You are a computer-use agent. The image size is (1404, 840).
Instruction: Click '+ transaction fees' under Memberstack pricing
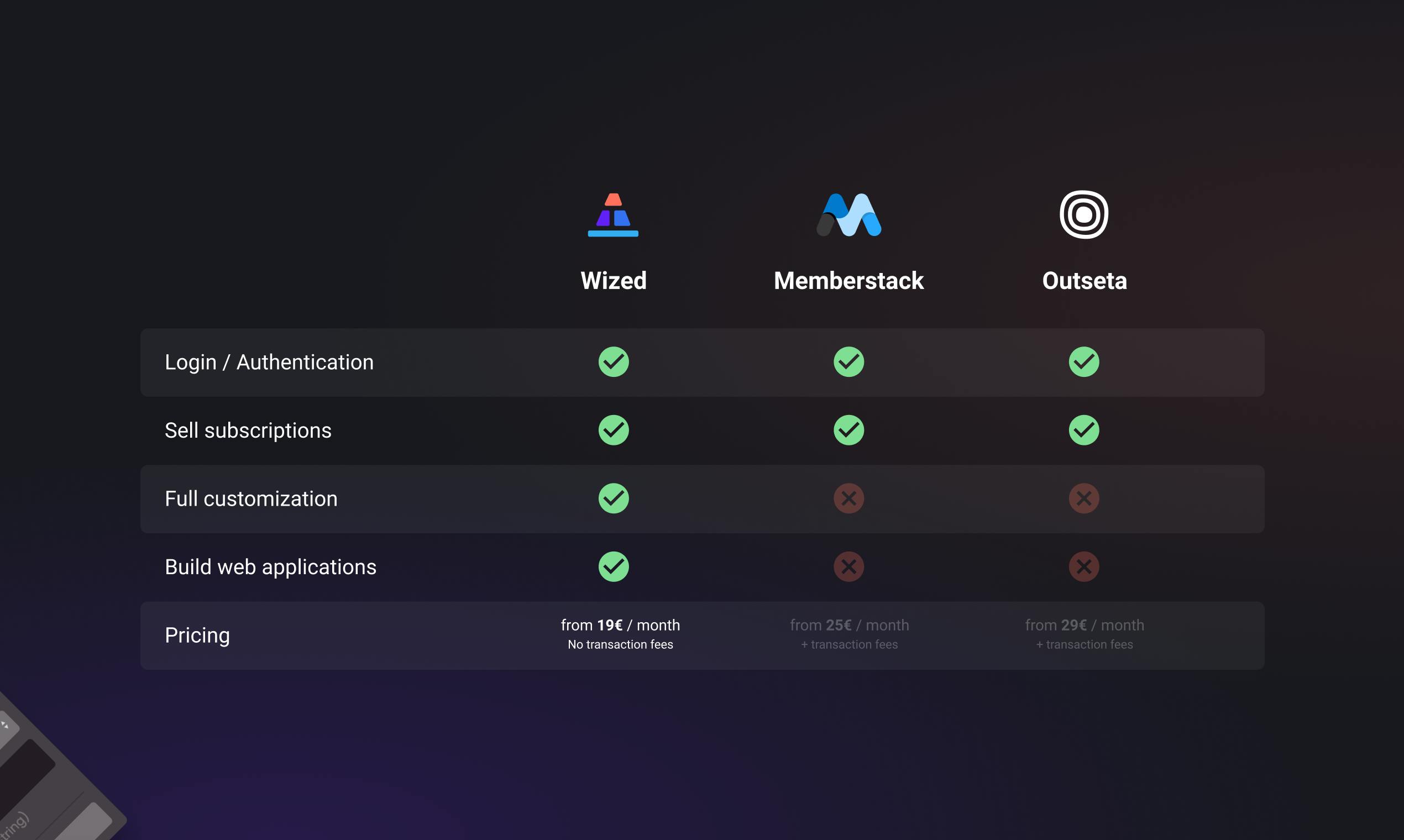tap(849, 645)
